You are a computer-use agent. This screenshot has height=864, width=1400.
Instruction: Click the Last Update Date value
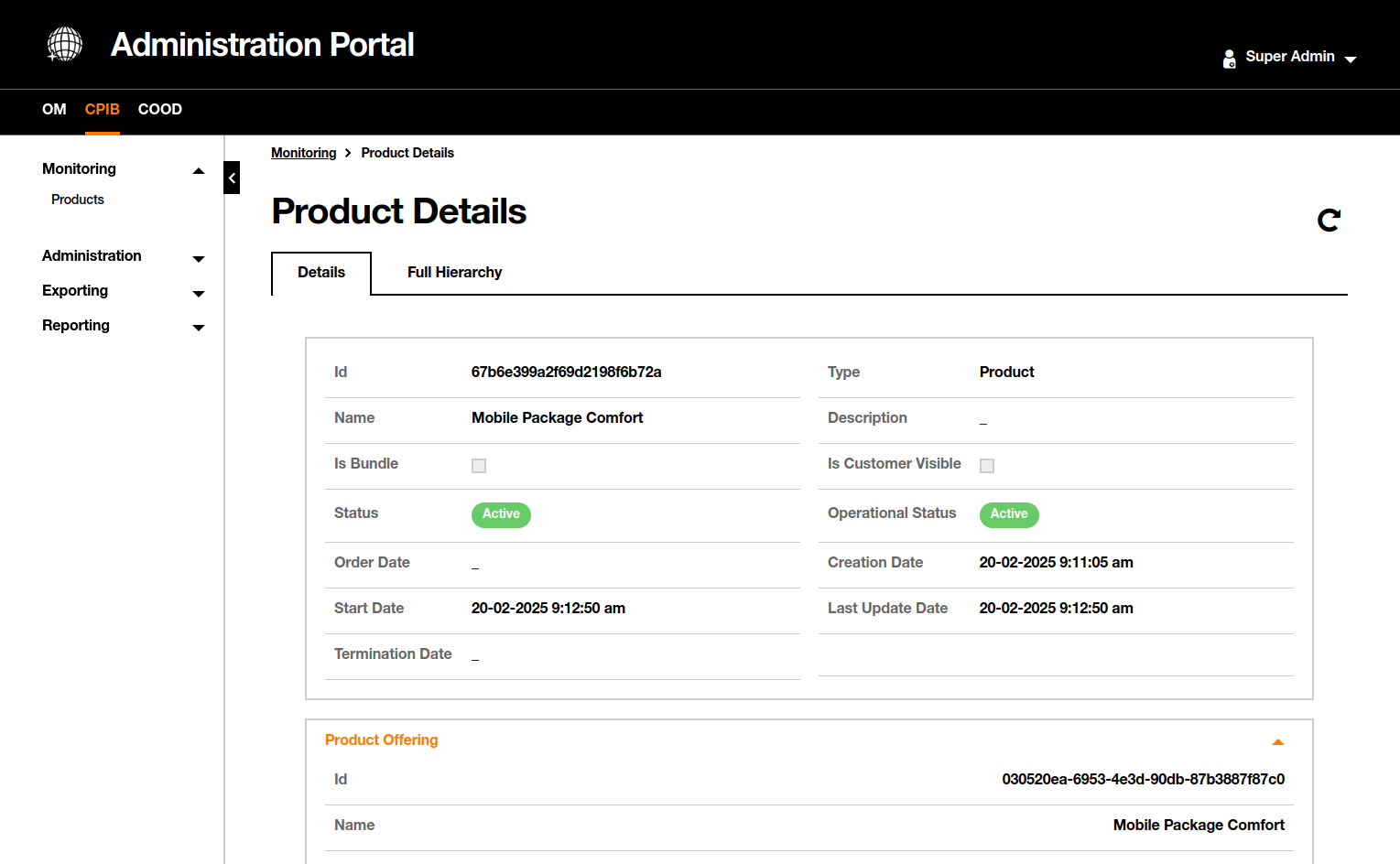tap(1057, 608)
